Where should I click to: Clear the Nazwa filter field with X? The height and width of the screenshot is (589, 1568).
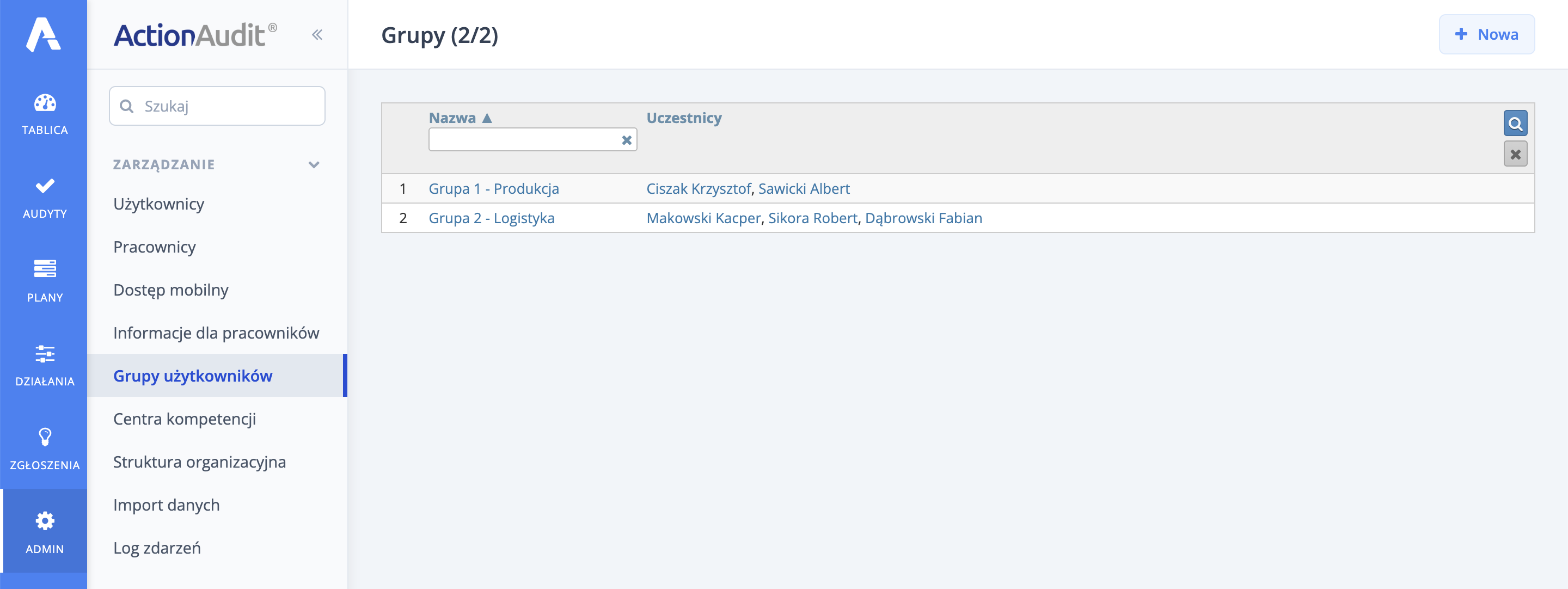[626, 140]
